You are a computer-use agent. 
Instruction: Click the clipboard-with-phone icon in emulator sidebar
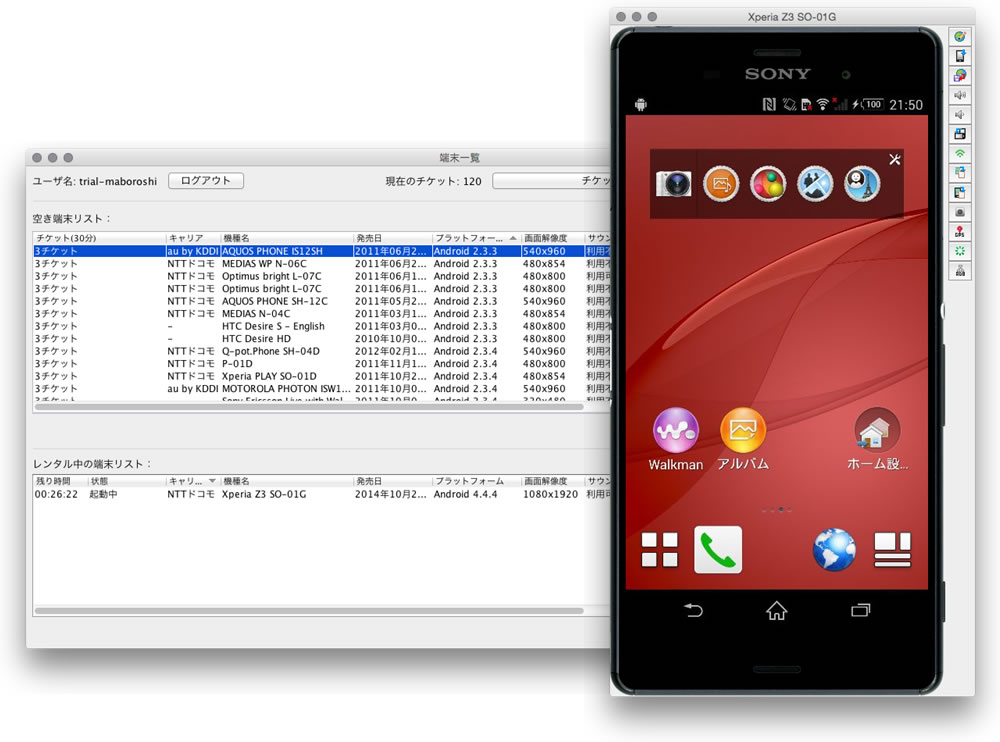tap(960, 193)
